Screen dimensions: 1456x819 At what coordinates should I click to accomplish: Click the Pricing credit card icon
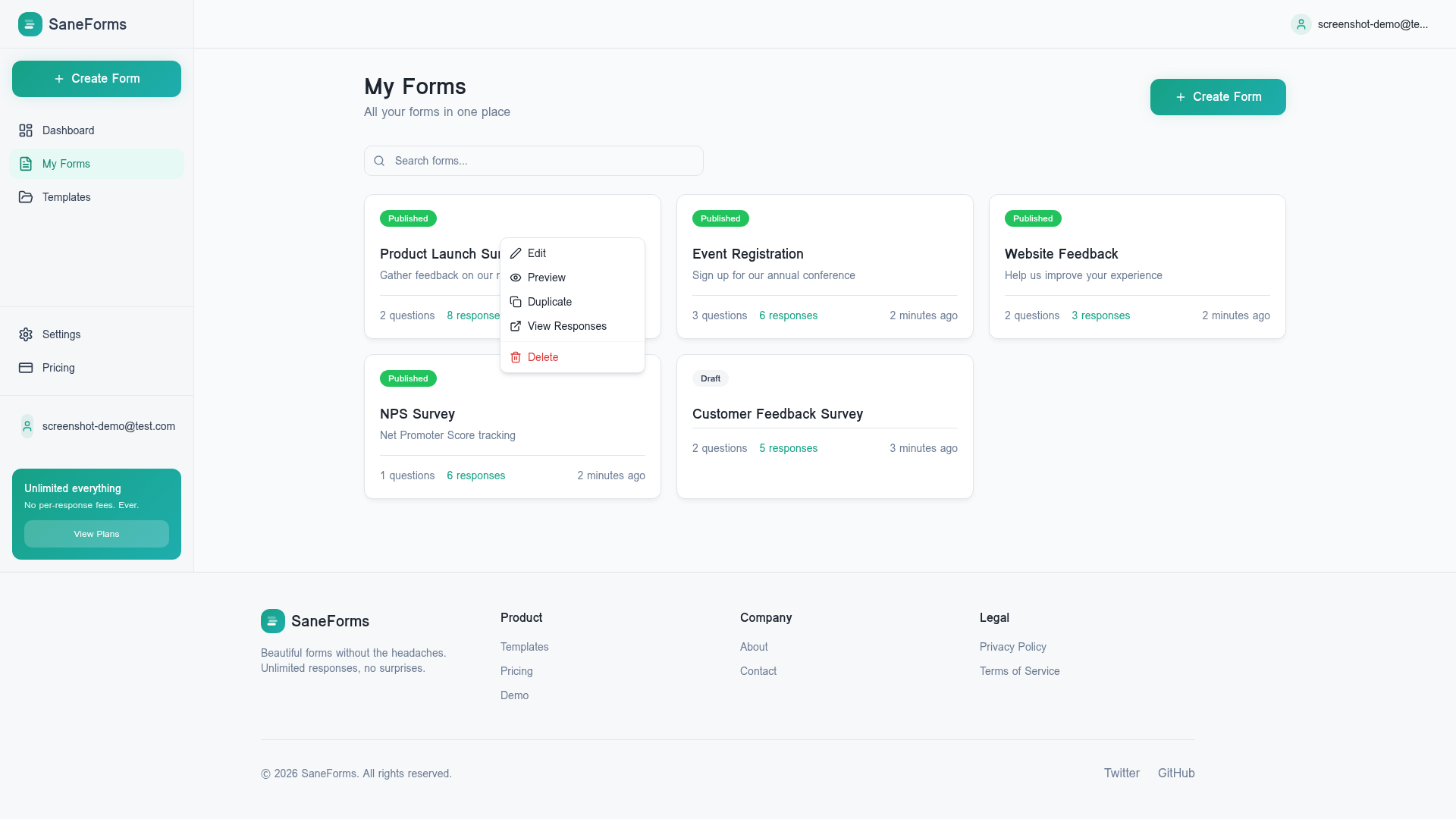26,368
